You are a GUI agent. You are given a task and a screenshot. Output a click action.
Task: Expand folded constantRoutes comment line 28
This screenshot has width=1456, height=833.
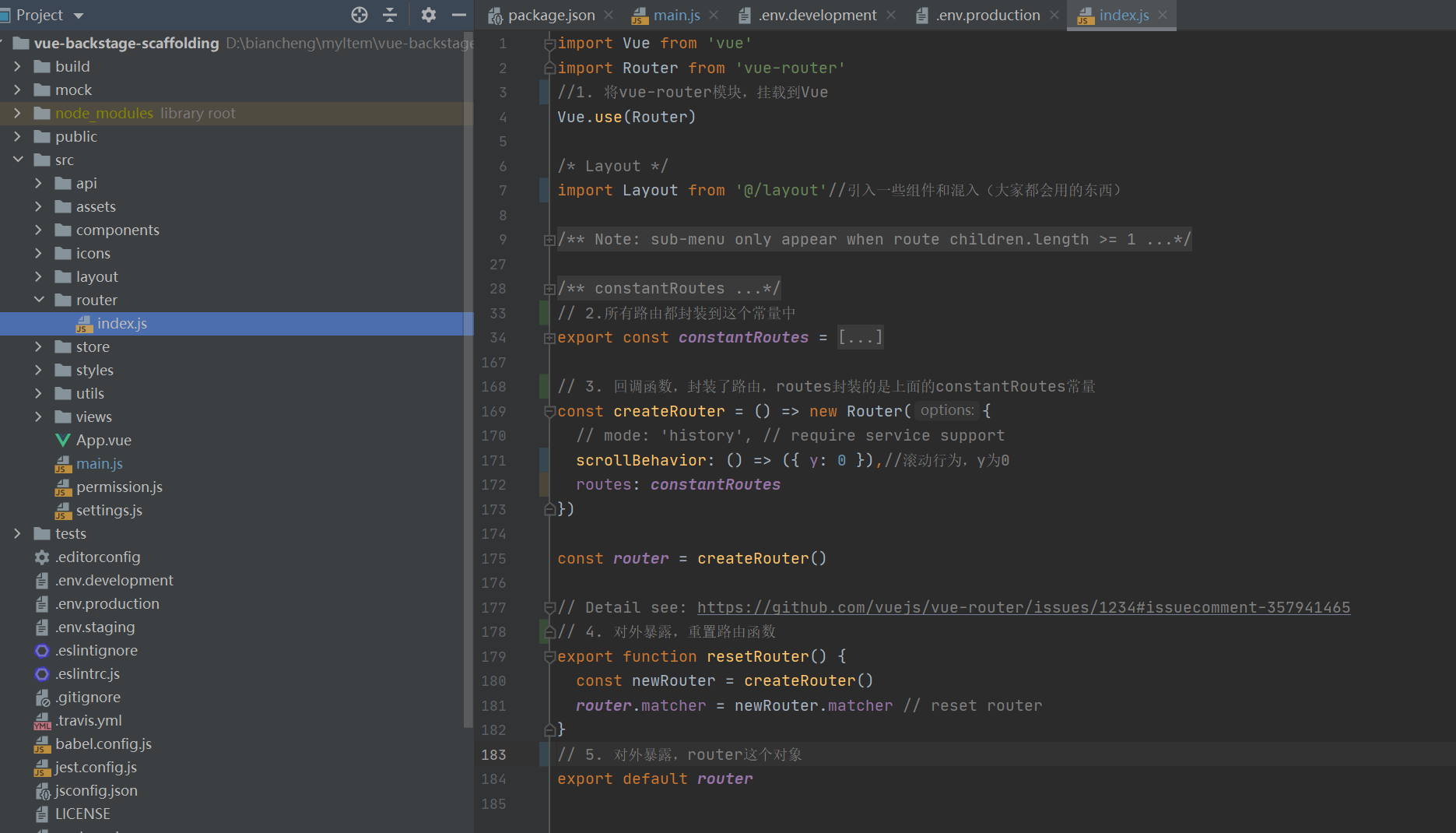click(549, 289)
